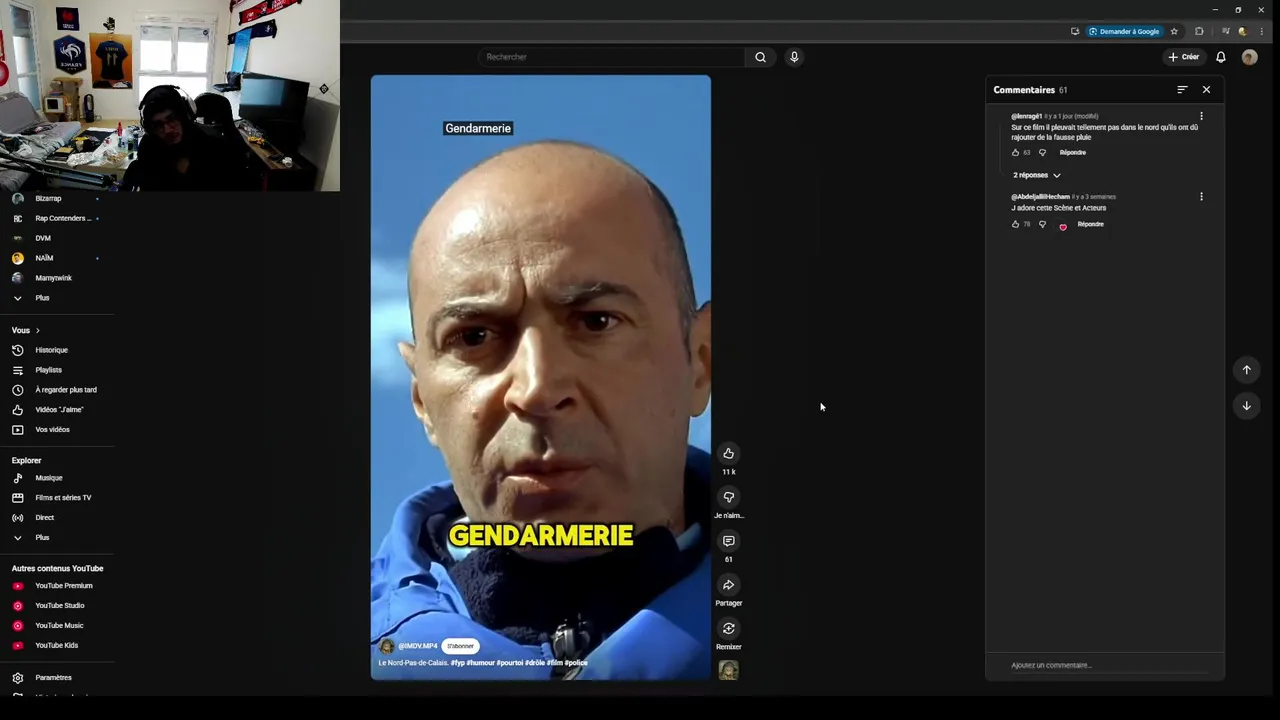Dislike the comment about fausse pluie
This screenshot has width=1280, height=720.
(1042, 153)
